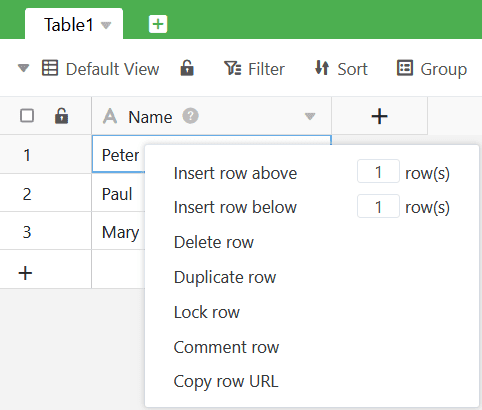Open the Filter tool
The height and width of the screenshot is (410, 482).
(254, 69)
